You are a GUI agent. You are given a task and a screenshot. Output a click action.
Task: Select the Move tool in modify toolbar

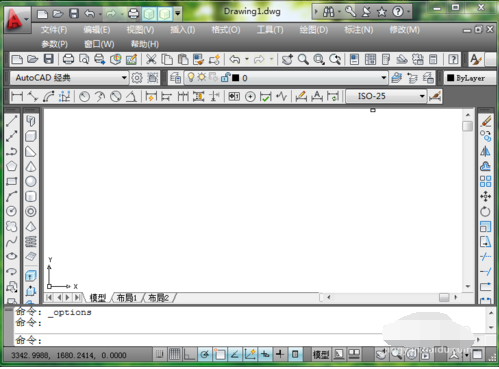pyautogui.click(x=486, y=196)
